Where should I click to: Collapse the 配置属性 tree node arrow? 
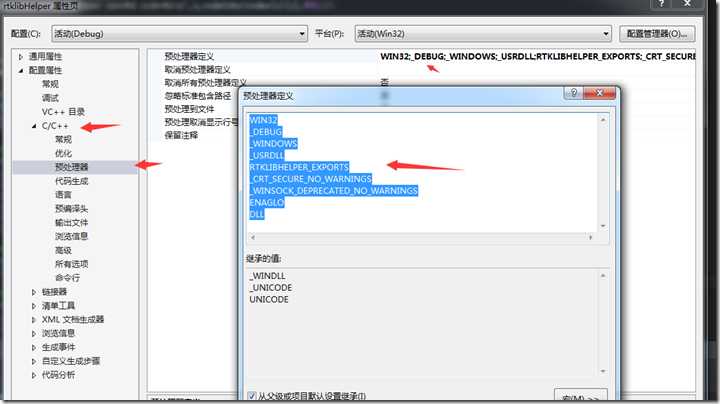pyautogui.click(x=21, y=71)
